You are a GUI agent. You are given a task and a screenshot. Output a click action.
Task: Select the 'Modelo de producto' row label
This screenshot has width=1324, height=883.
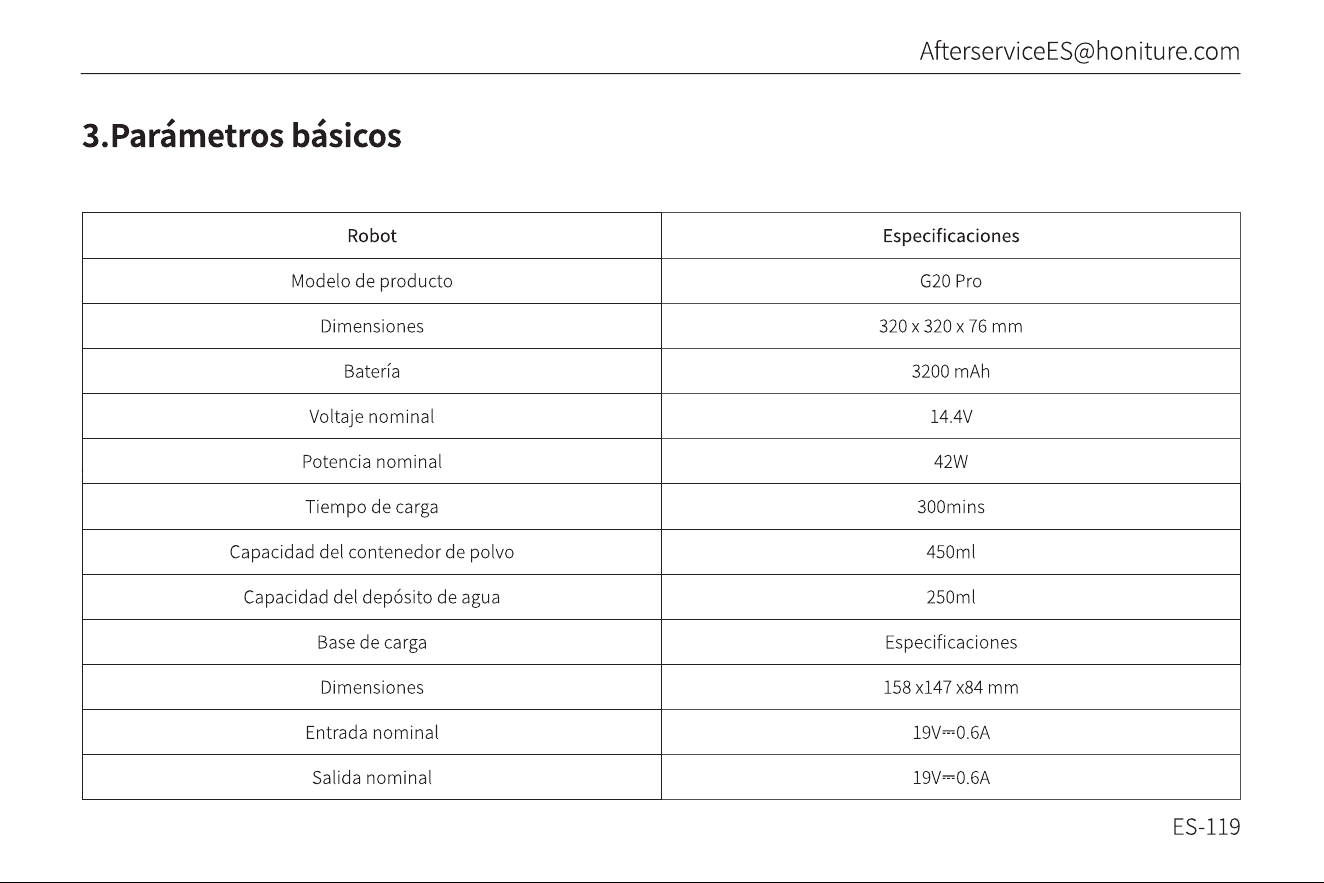372,281
